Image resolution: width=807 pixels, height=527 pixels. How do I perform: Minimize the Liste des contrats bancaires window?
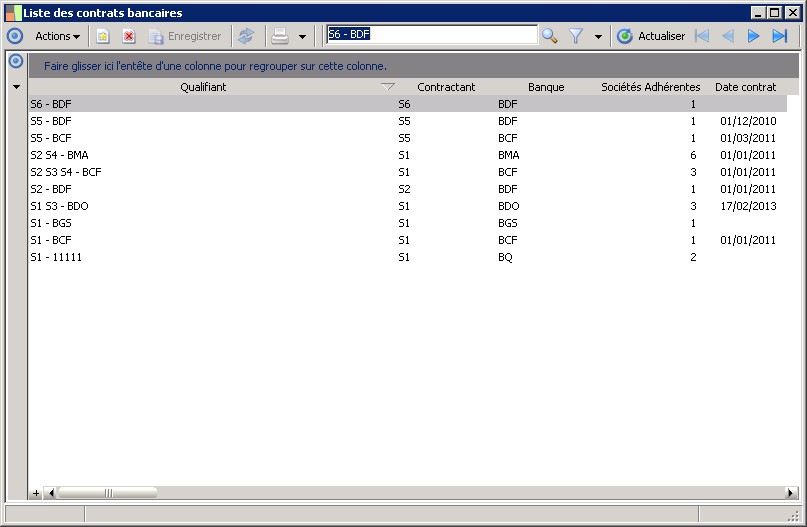pos(758,13)
